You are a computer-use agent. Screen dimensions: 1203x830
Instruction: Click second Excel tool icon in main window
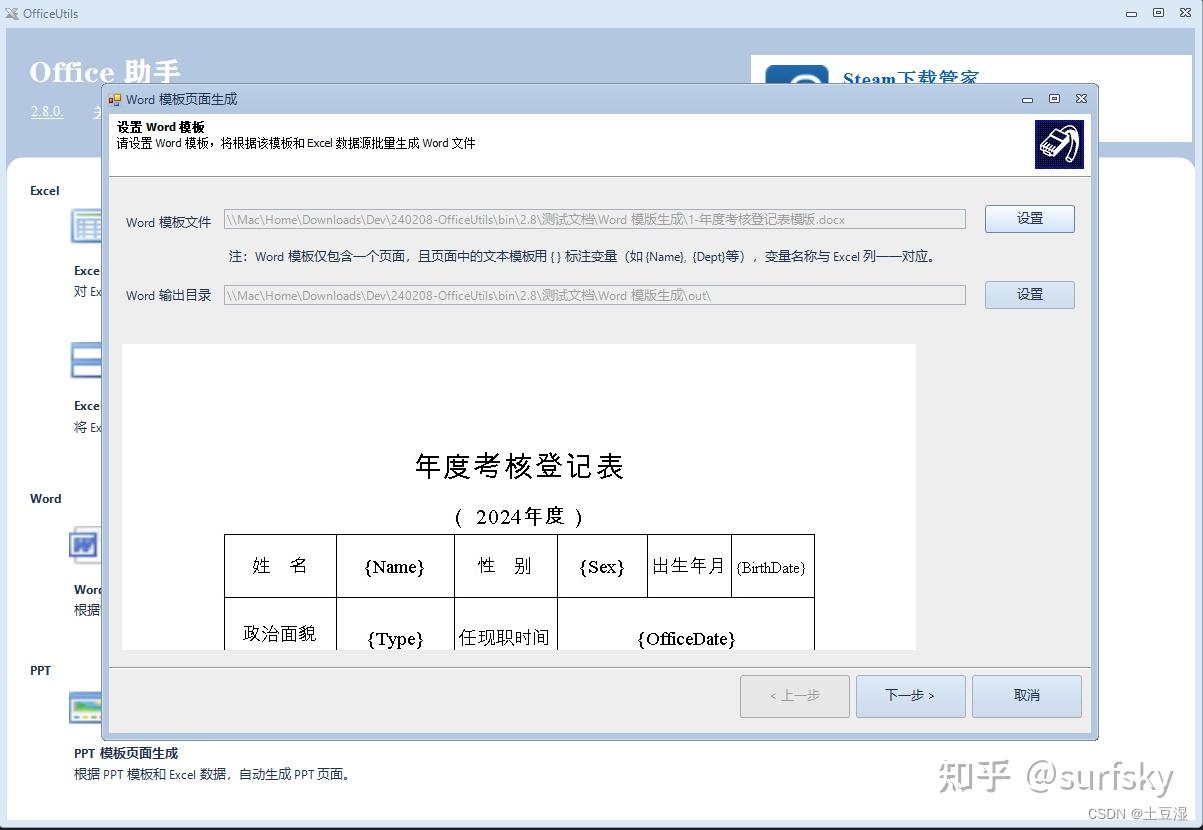click(86, 360)
